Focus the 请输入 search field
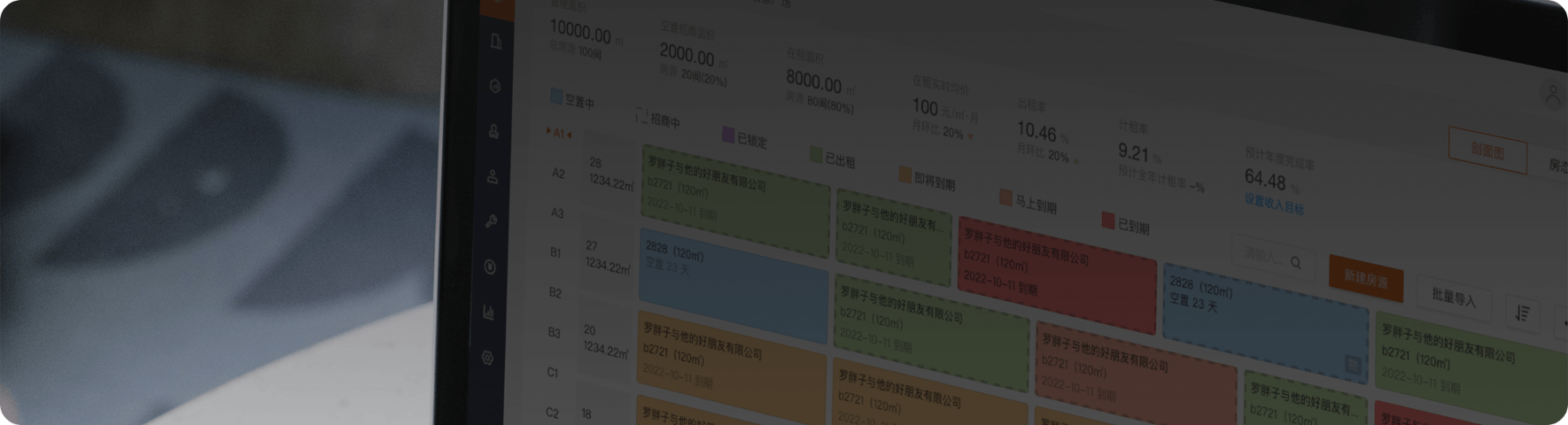This screenshot has height=425, width=1568. [x=1273, y=258]
